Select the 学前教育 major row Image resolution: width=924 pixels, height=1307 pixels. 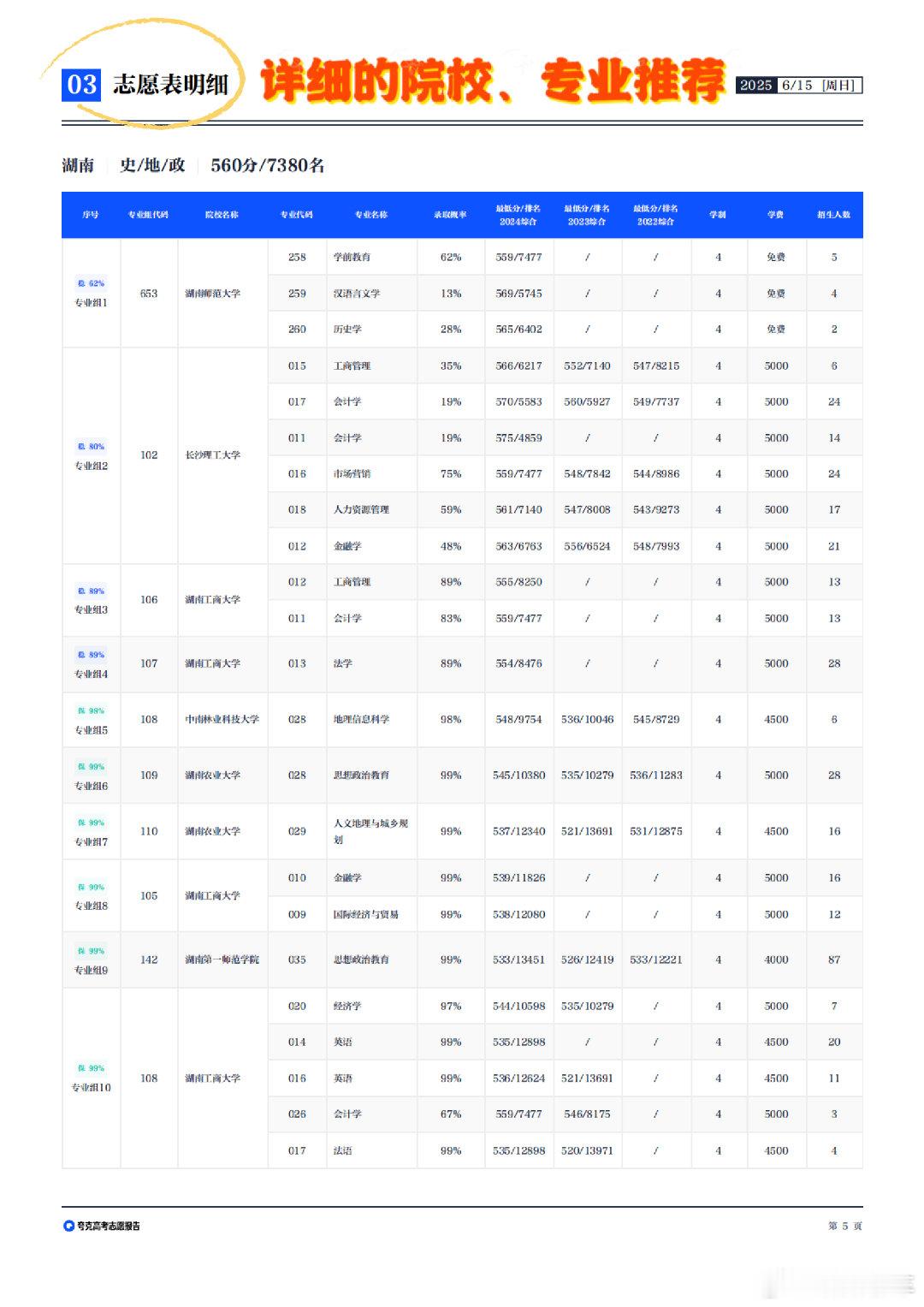(566, 257)
